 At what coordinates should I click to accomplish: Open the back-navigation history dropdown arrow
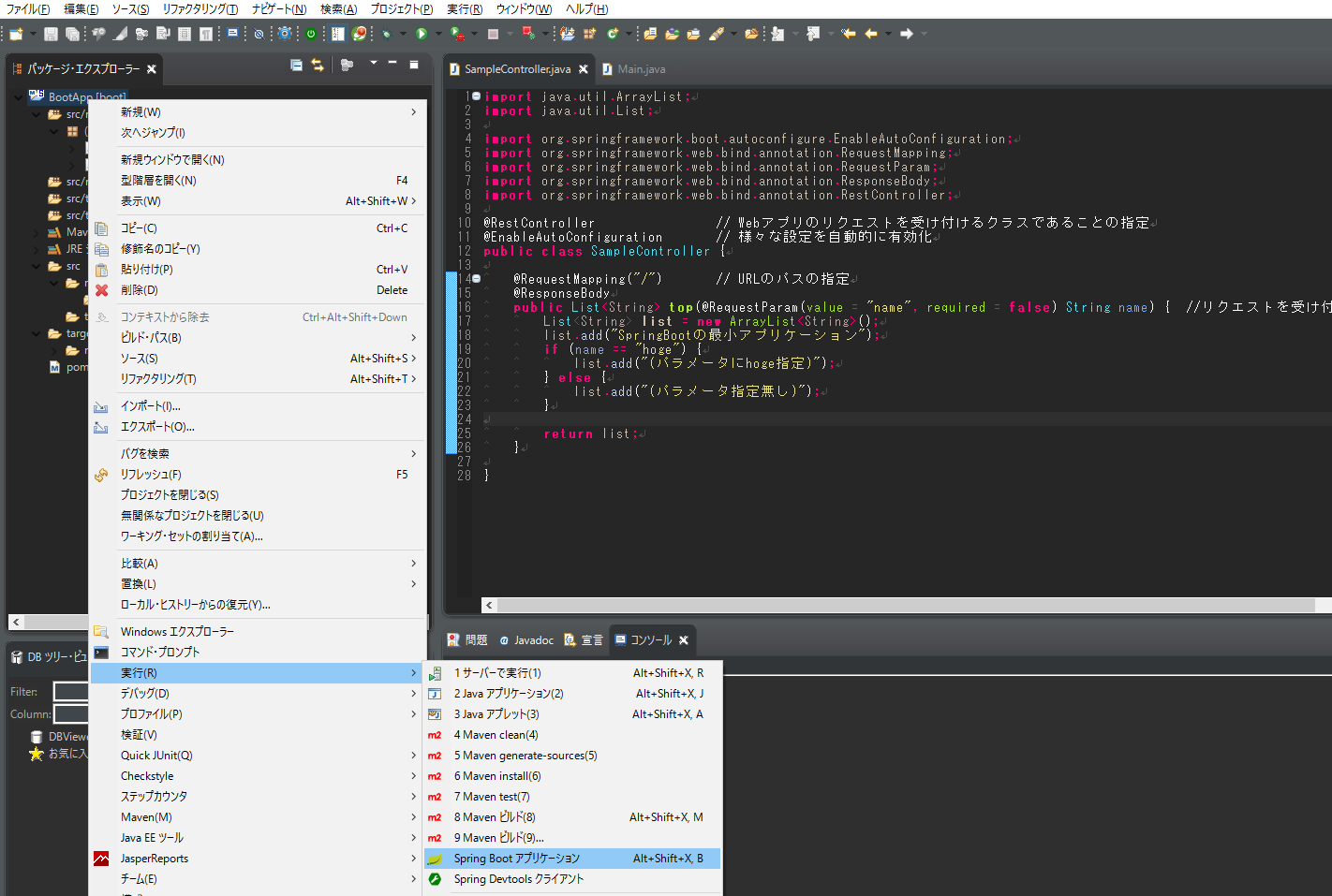(888, 34)
